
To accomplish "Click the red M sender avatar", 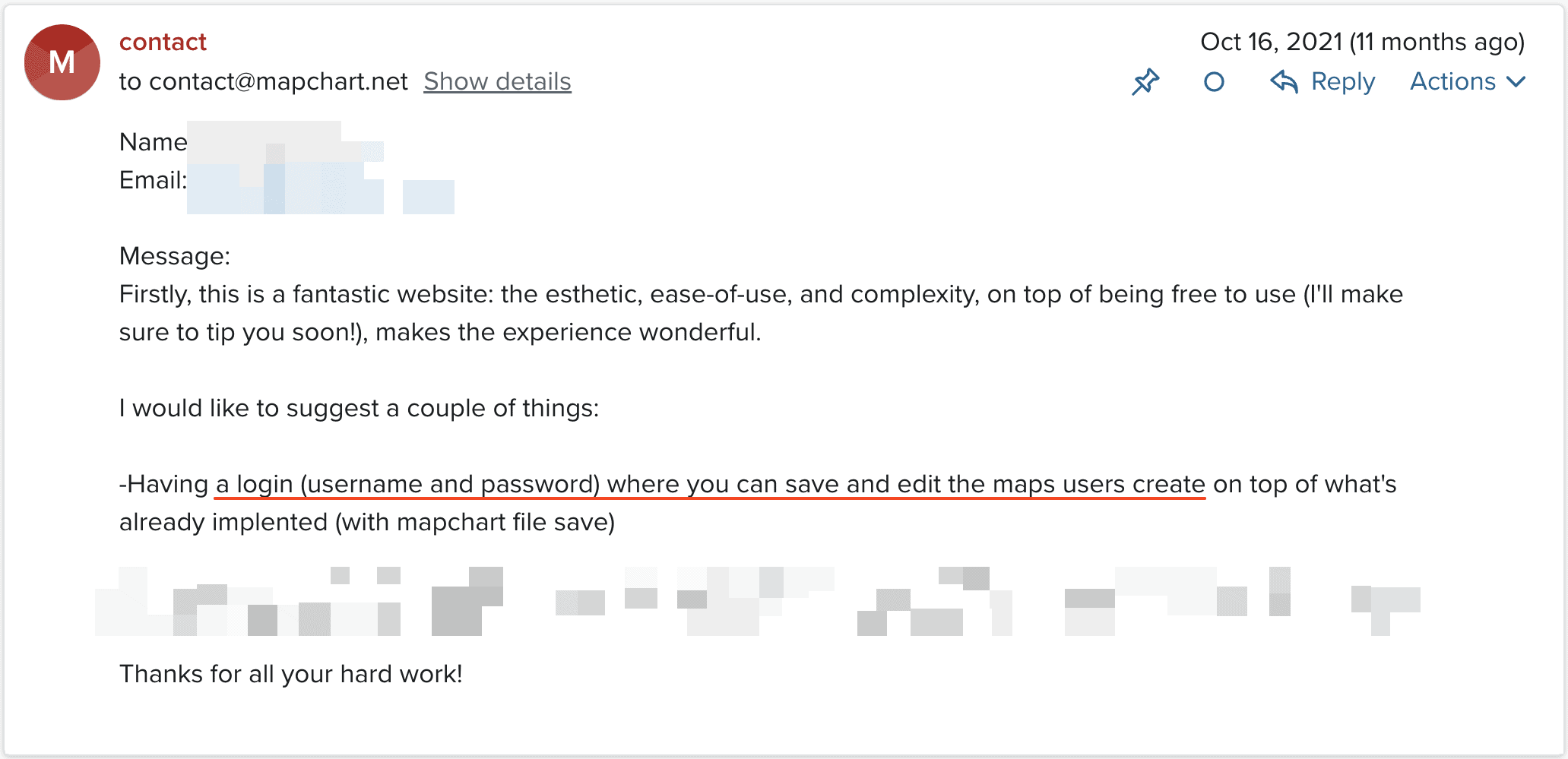I will tap(62, 62).
